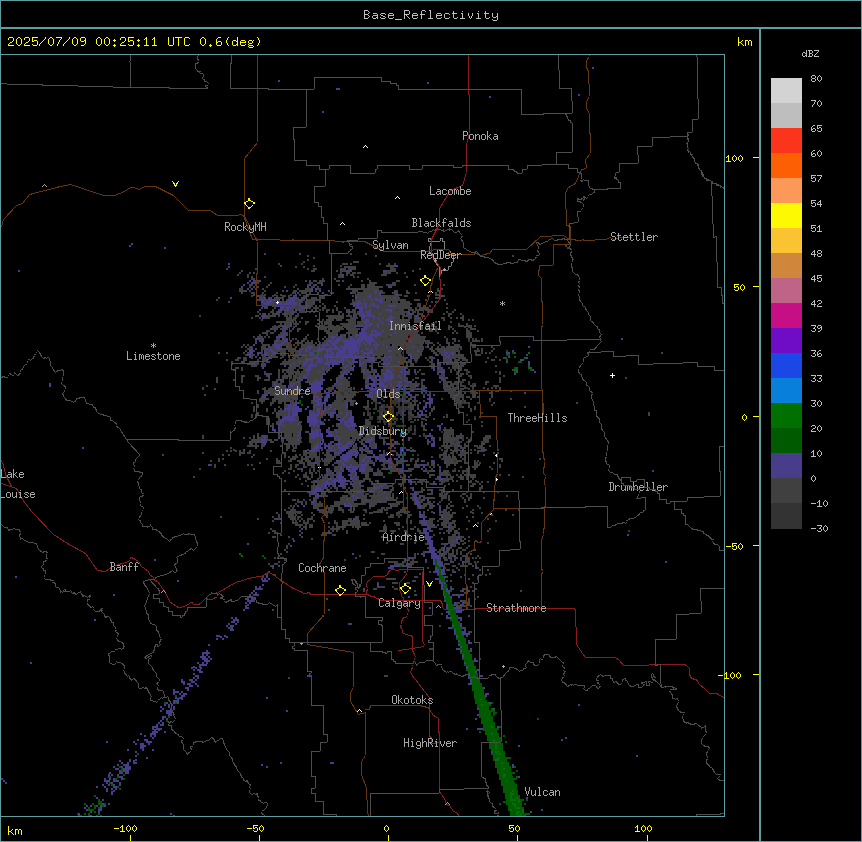
Task: Click the asterisk marker above Limestone
Action: 153,345
